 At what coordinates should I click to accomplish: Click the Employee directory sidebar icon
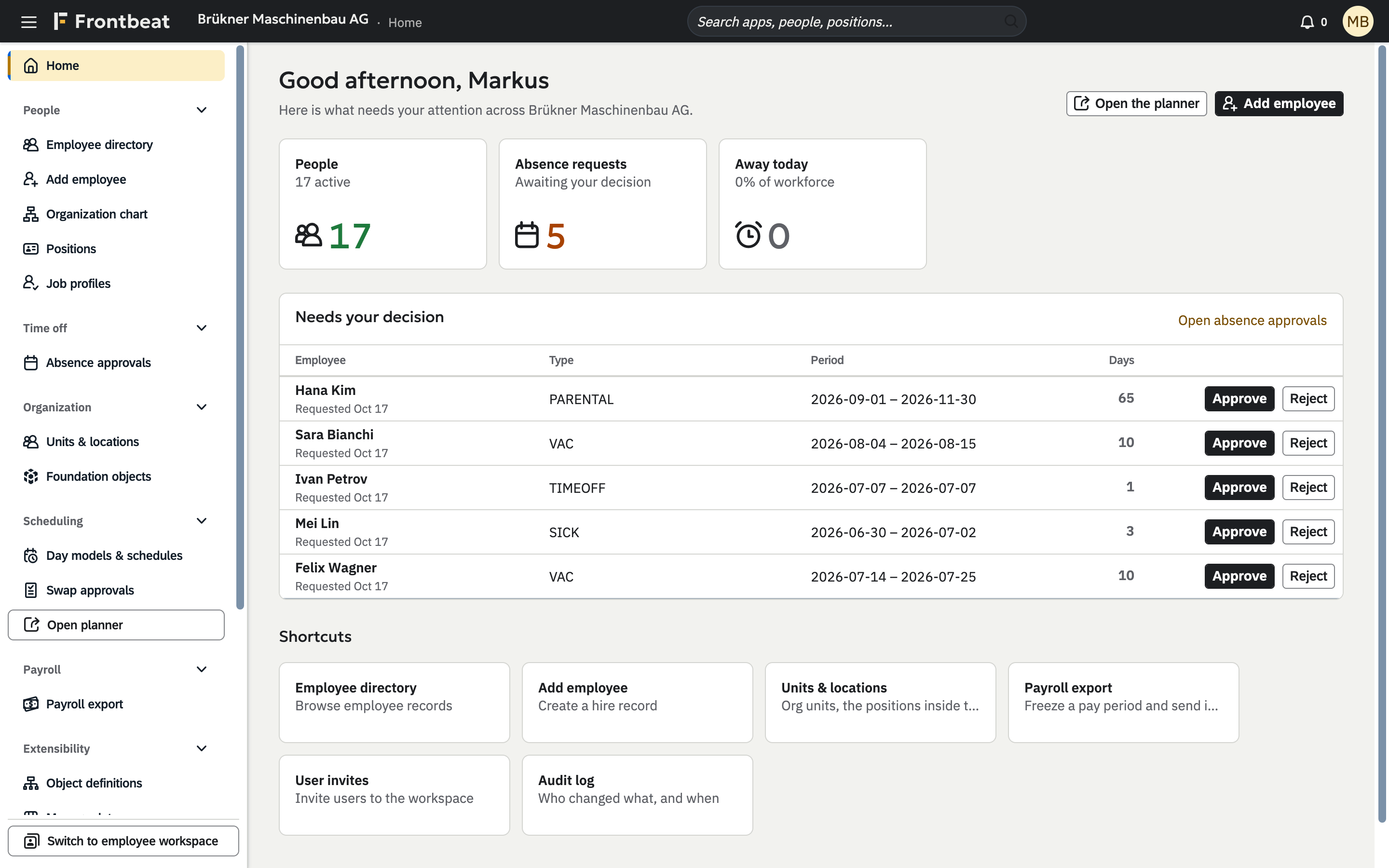coord(31,145)
